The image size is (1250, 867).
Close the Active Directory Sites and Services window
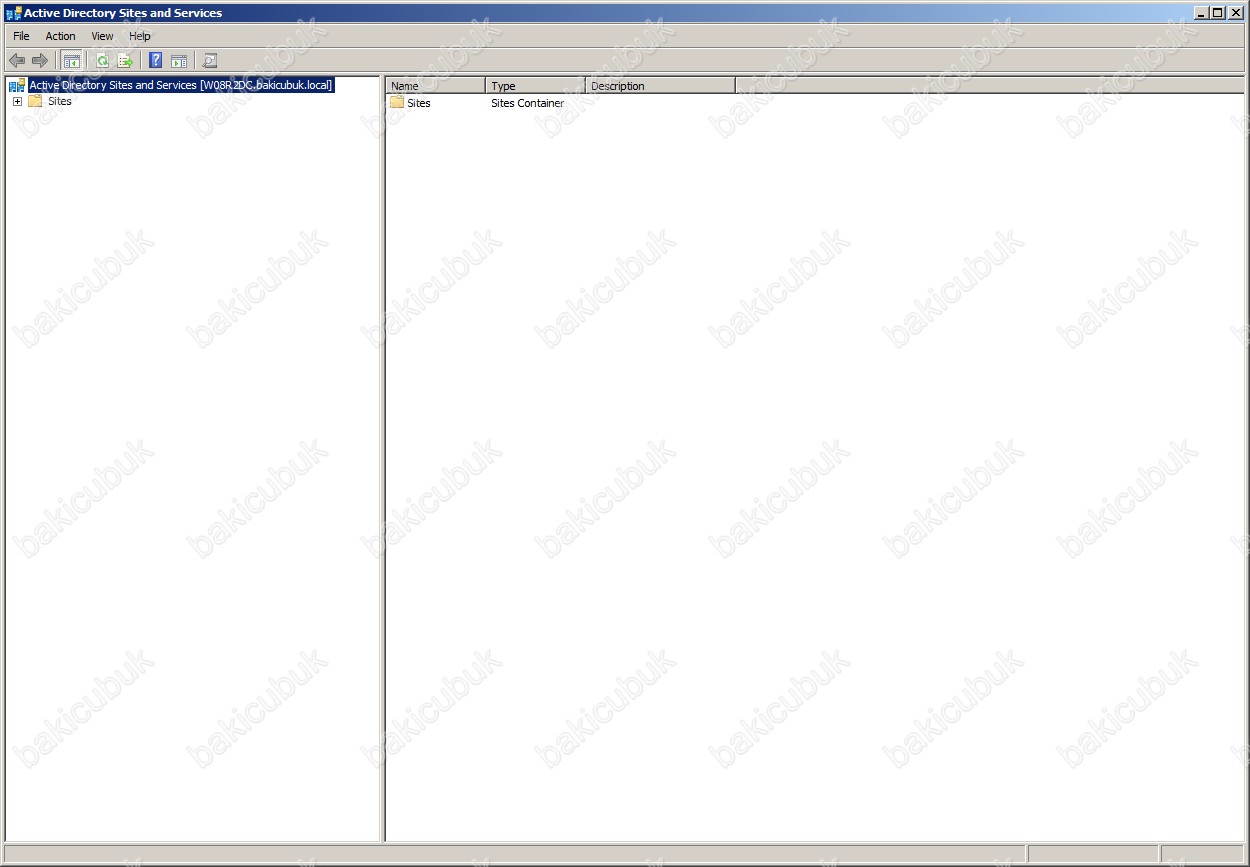tap(1236, 13)
